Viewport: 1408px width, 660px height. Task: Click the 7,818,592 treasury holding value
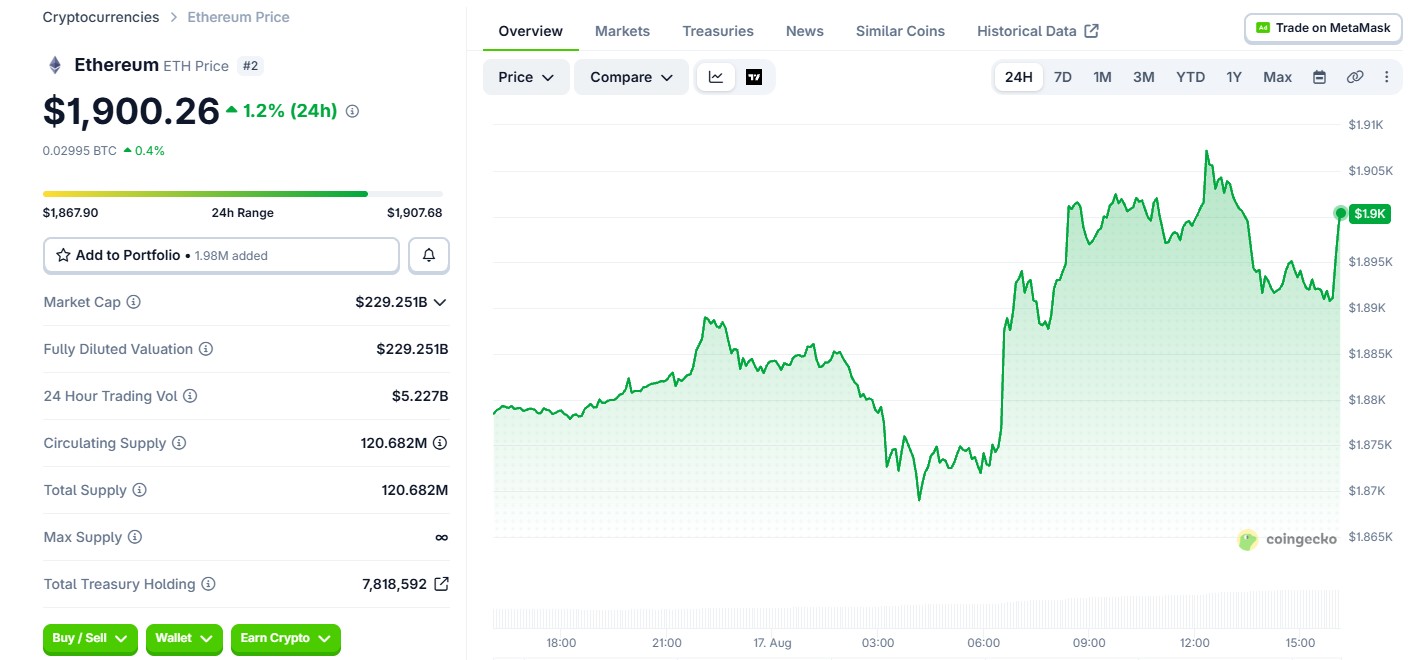(394, 584)
